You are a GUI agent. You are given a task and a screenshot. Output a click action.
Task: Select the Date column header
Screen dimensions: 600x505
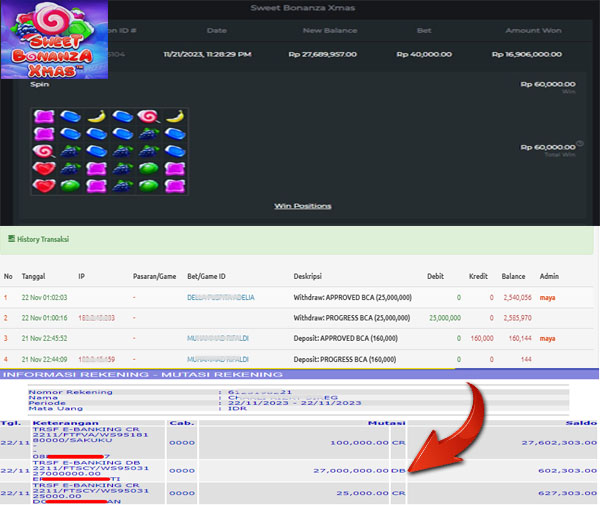coord(217,30)
